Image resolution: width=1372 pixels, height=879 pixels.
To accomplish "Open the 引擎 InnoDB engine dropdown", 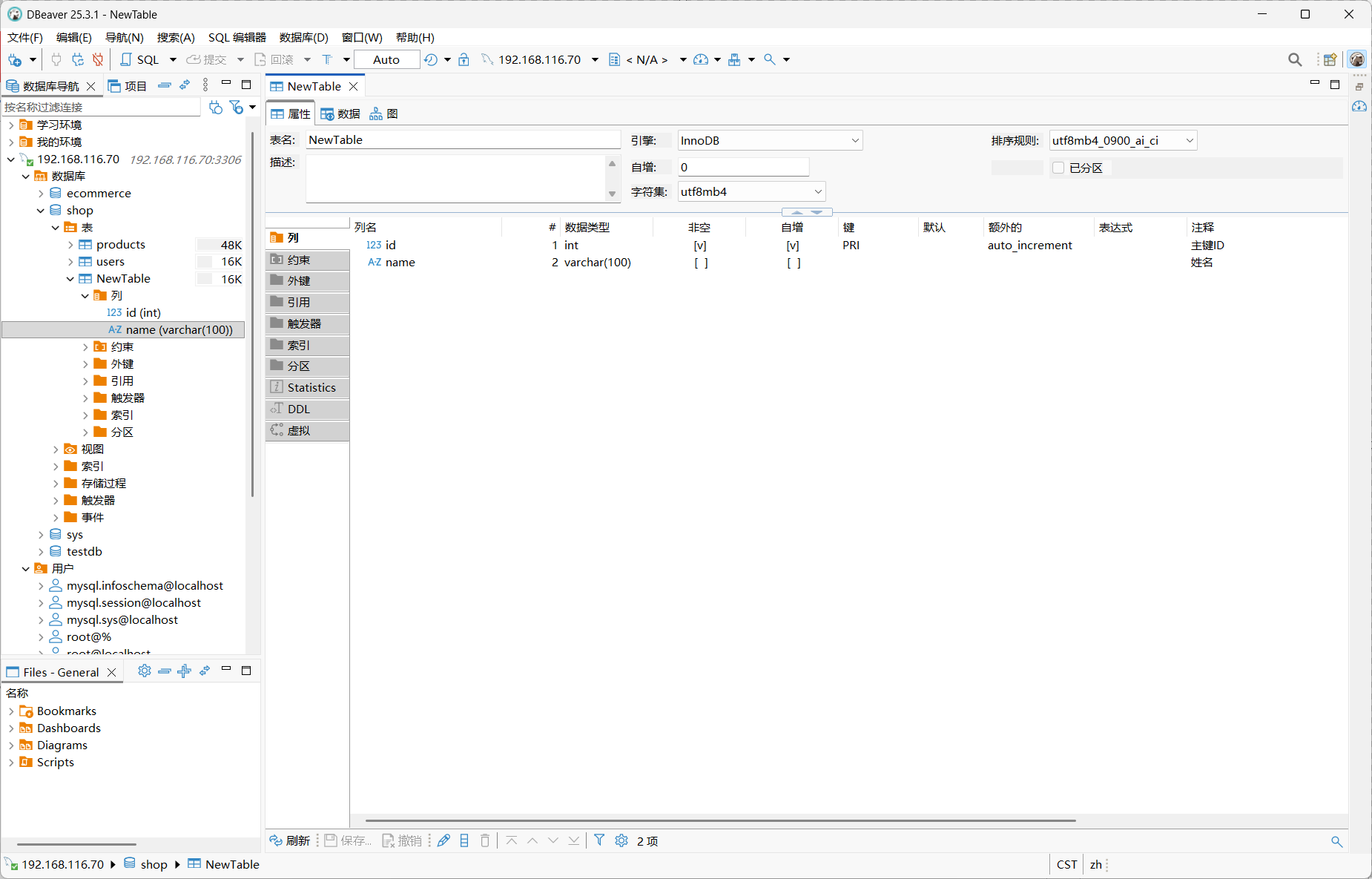I will pos(770,140).
